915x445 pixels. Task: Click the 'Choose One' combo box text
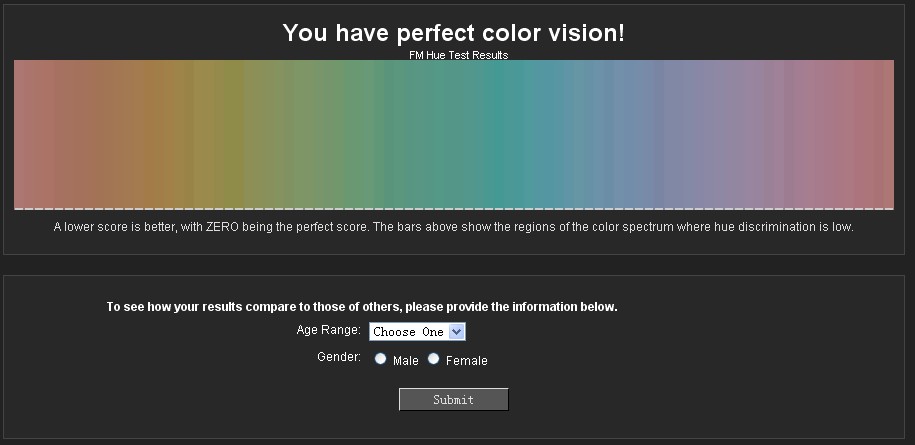(409, 332)
